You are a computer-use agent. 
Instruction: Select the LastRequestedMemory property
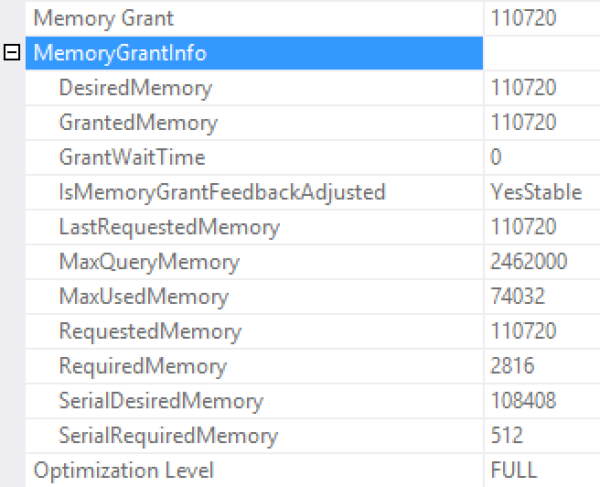pos(169,227)
